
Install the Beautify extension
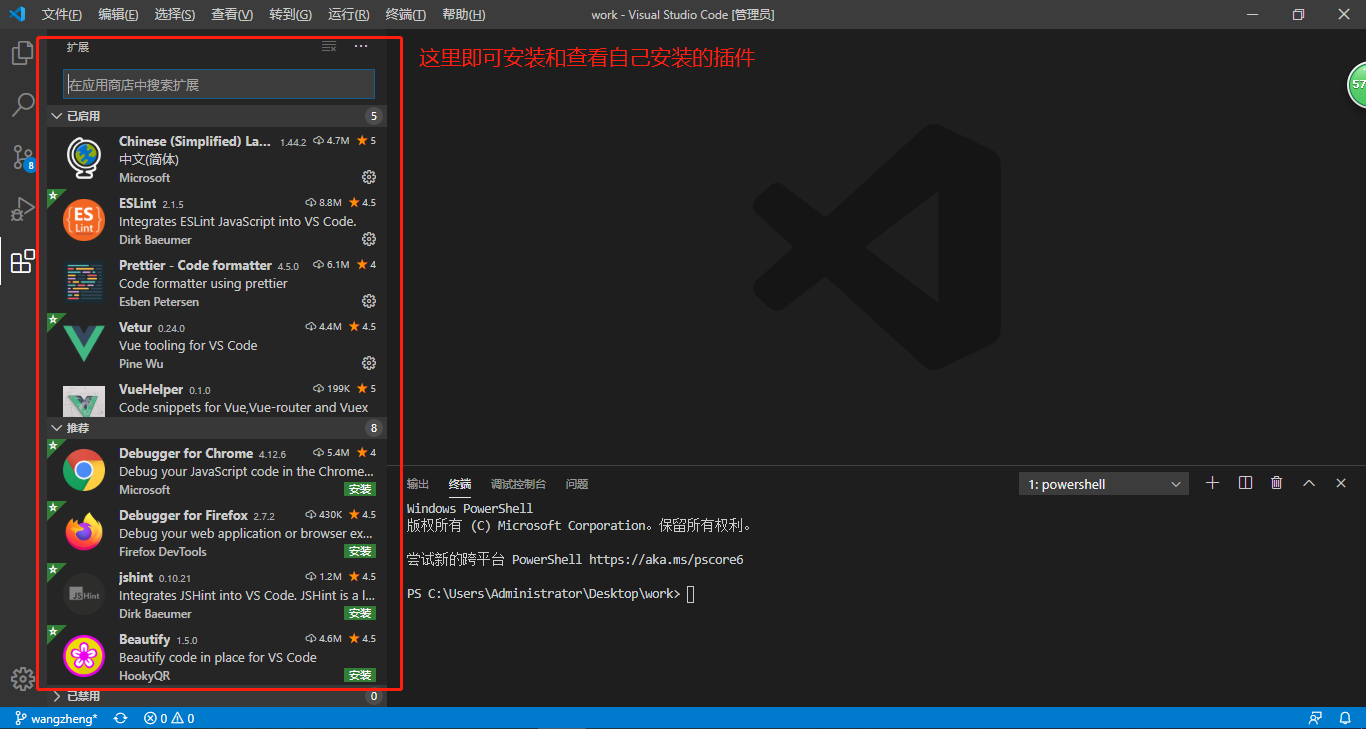(360, 675)
